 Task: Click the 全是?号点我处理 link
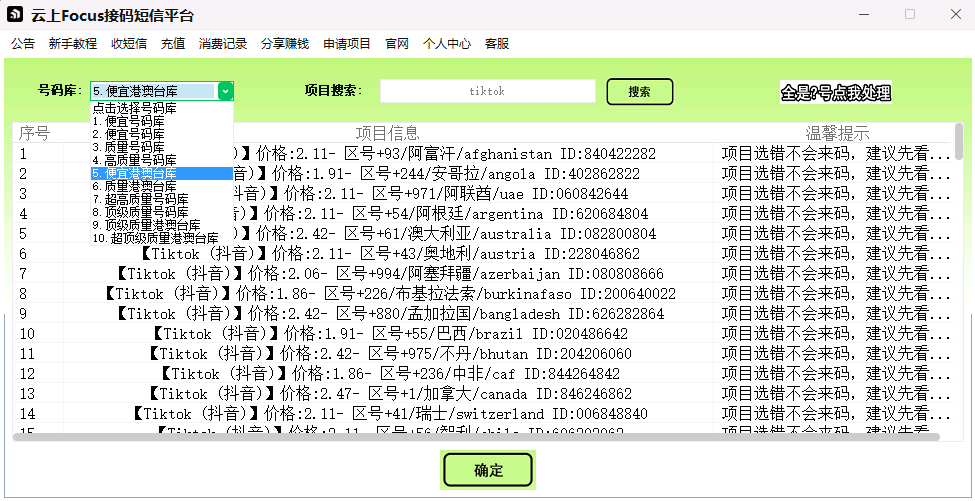tap(835, 93)
